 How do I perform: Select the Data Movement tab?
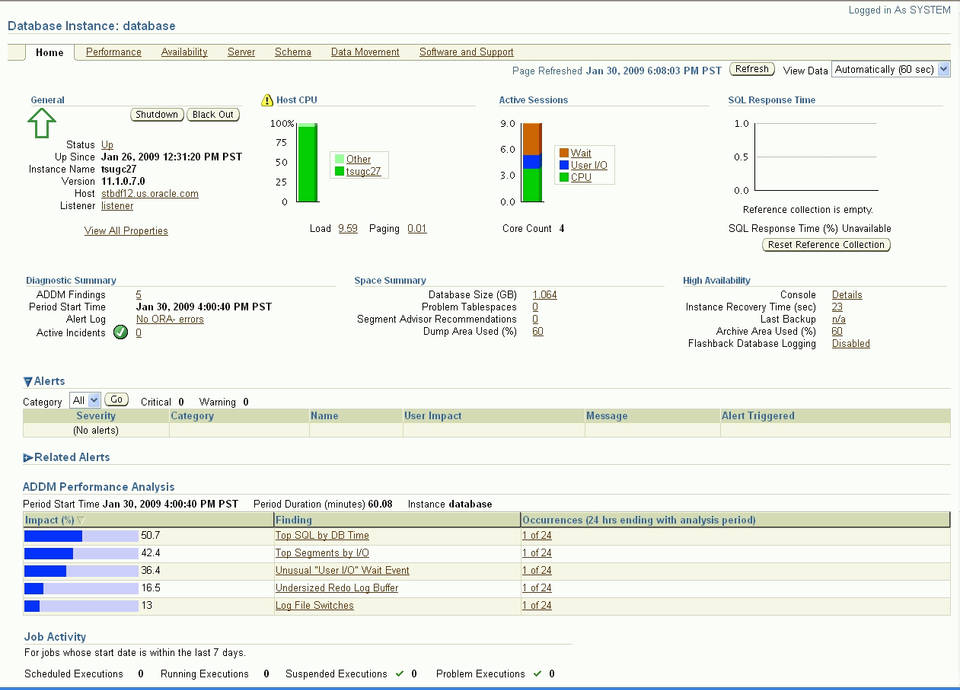click(364, 51)
